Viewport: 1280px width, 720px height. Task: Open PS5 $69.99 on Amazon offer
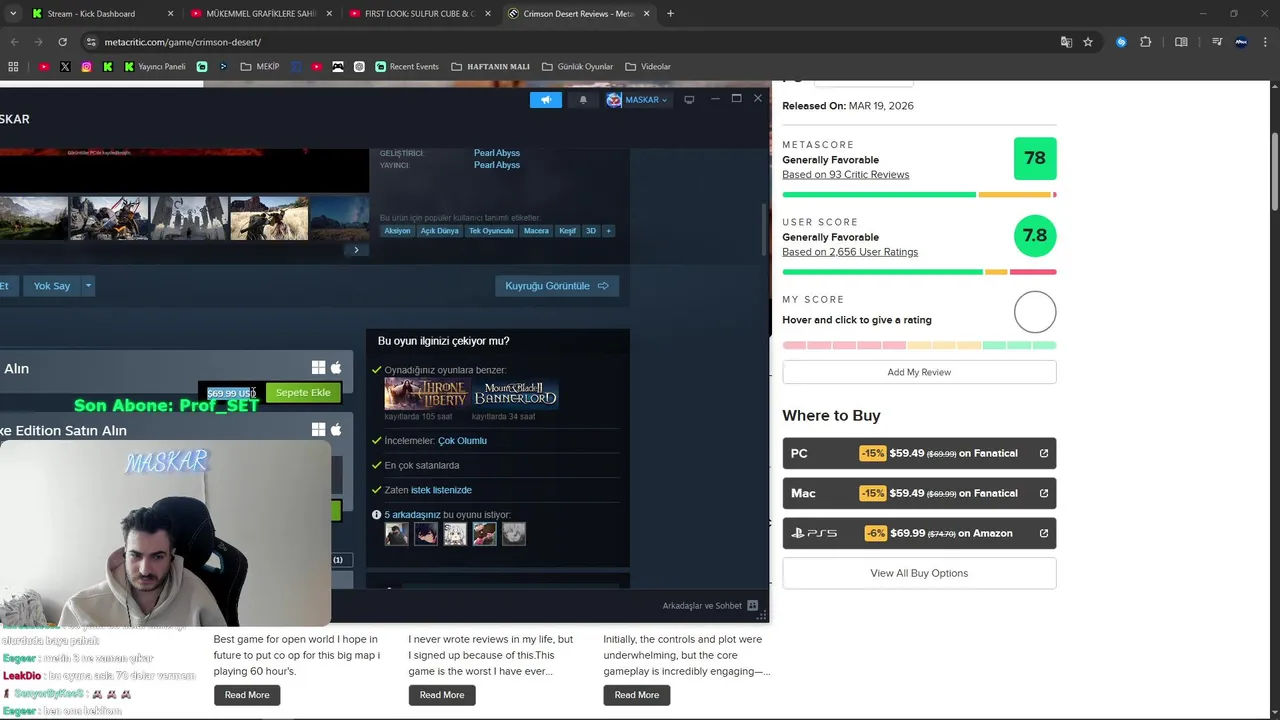click(919, 533)
